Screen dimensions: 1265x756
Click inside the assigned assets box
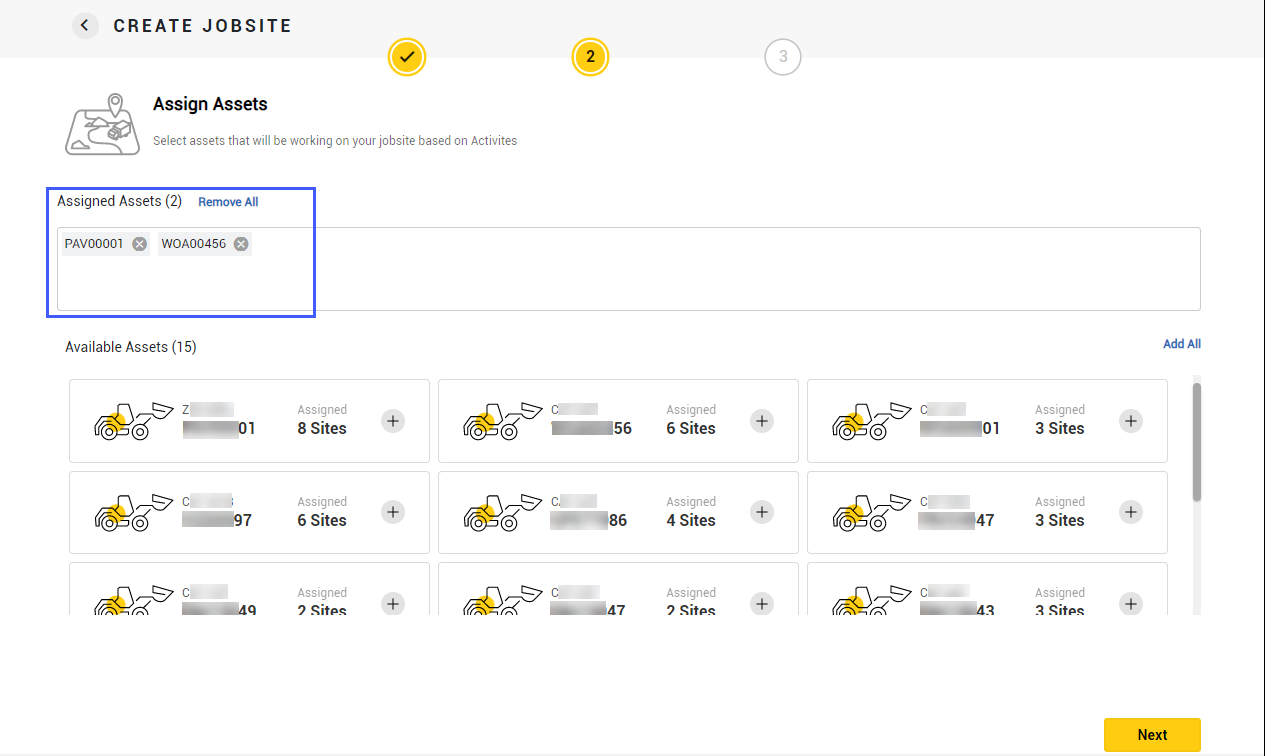(700, 280)
